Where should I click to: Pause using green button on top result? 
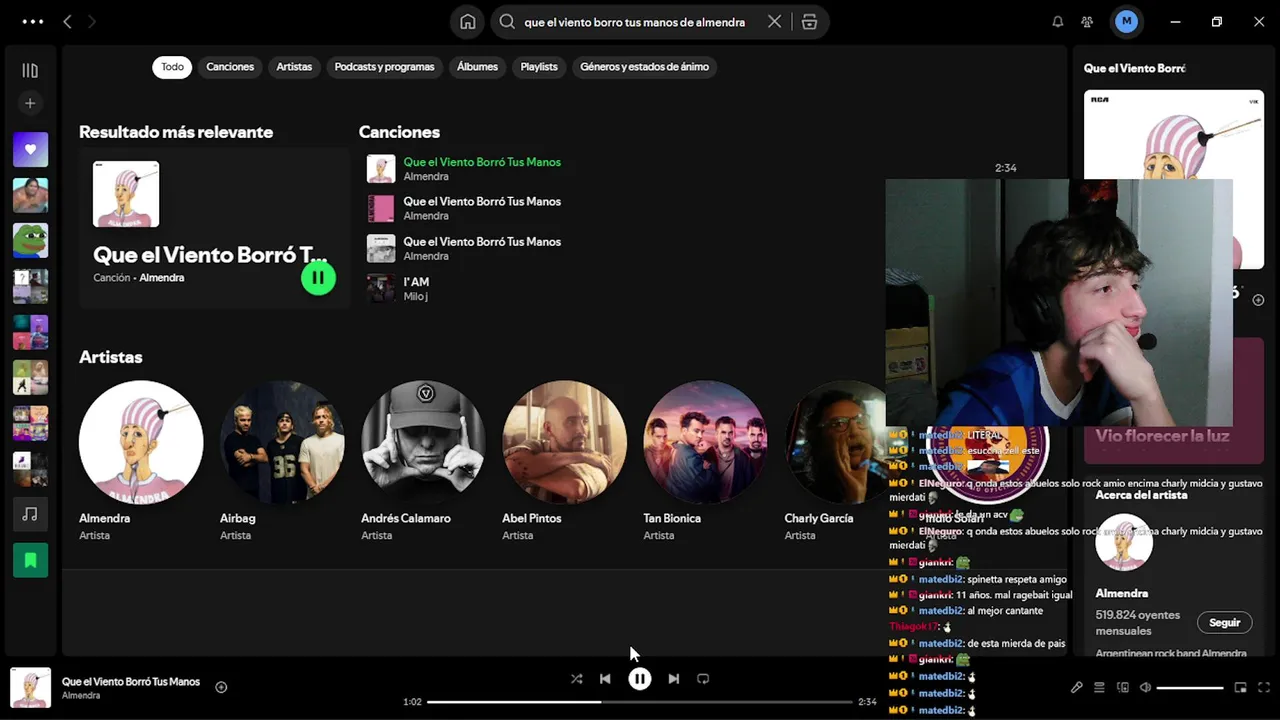pos(318,277)
